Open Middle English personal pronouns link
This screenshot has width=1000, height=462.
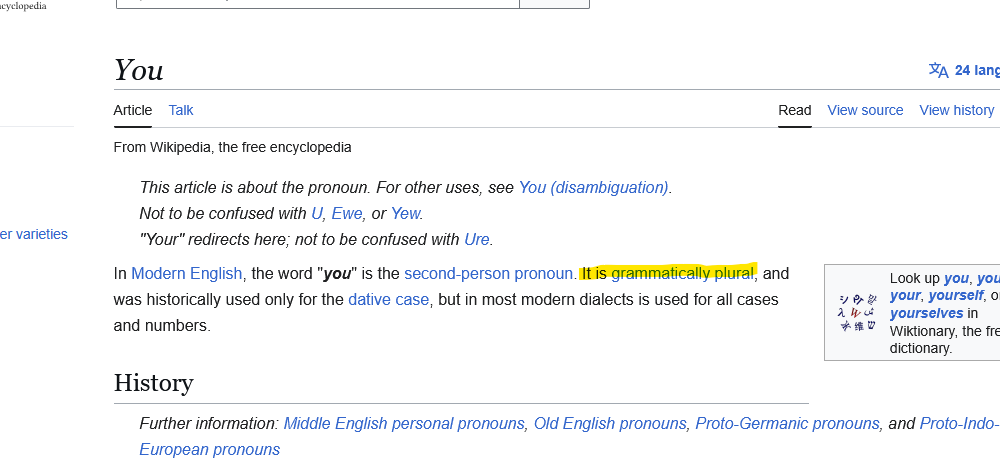click(x=404, y=424)
